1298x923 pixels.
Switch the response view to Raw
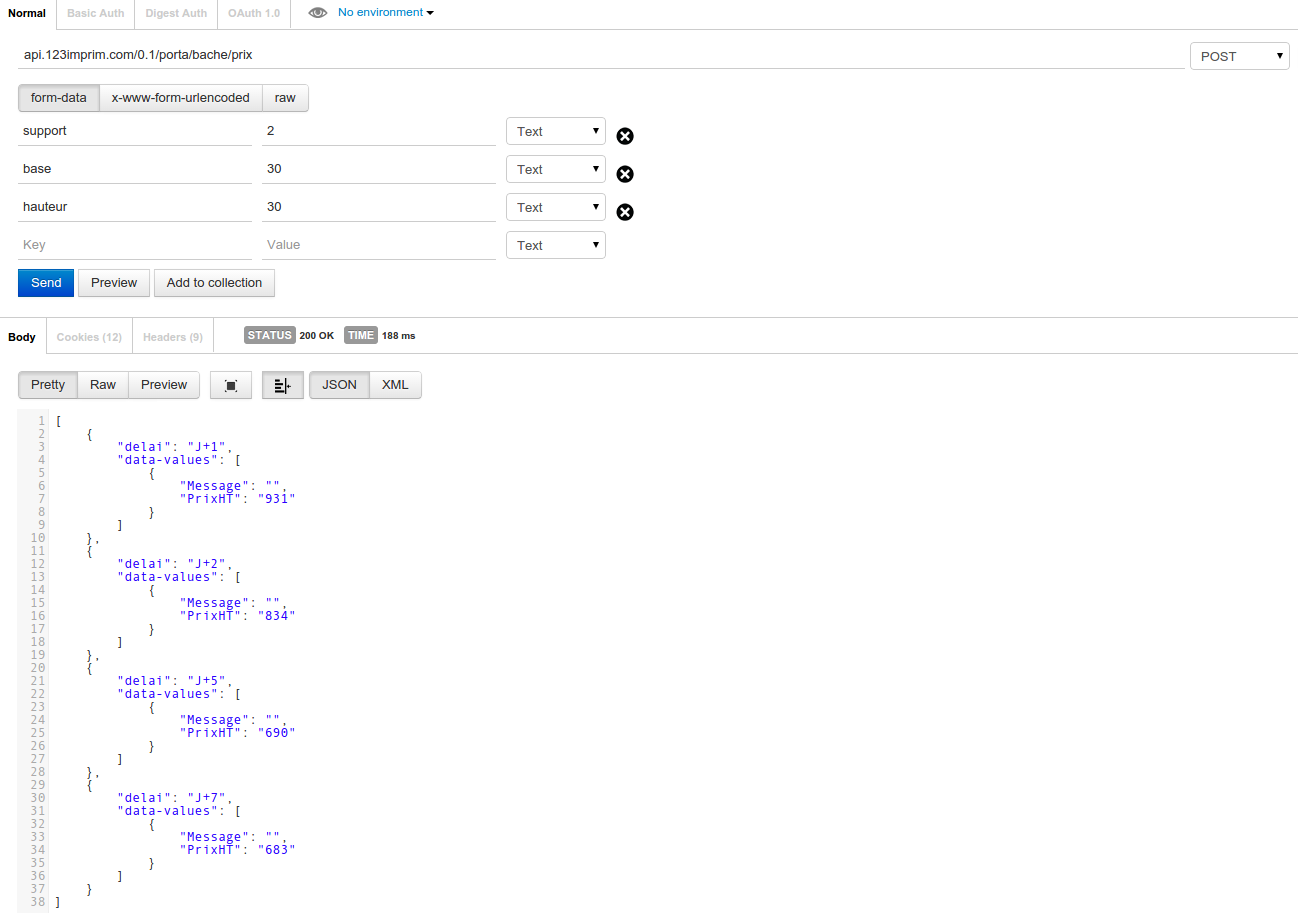(x=103, y=385)
